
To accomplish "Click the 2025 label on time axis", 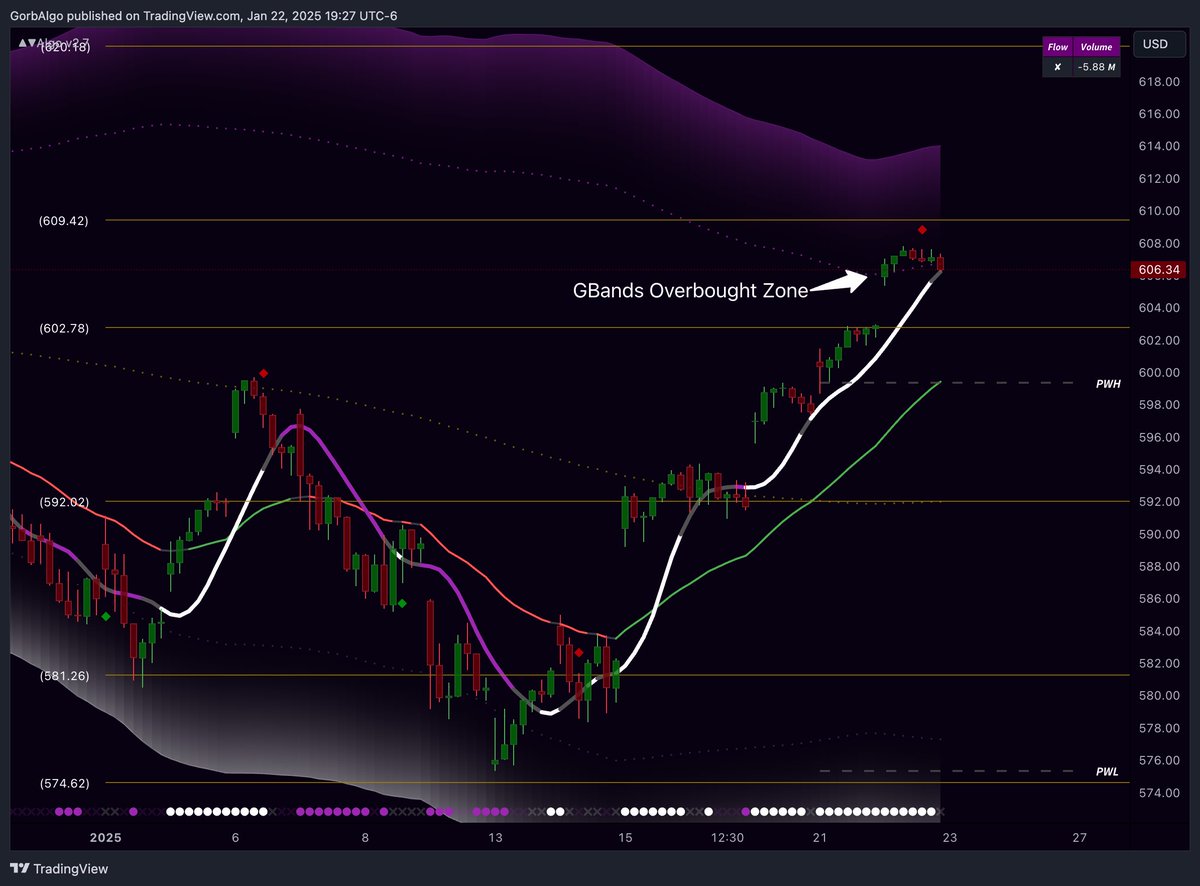I will tap(105, 838).
